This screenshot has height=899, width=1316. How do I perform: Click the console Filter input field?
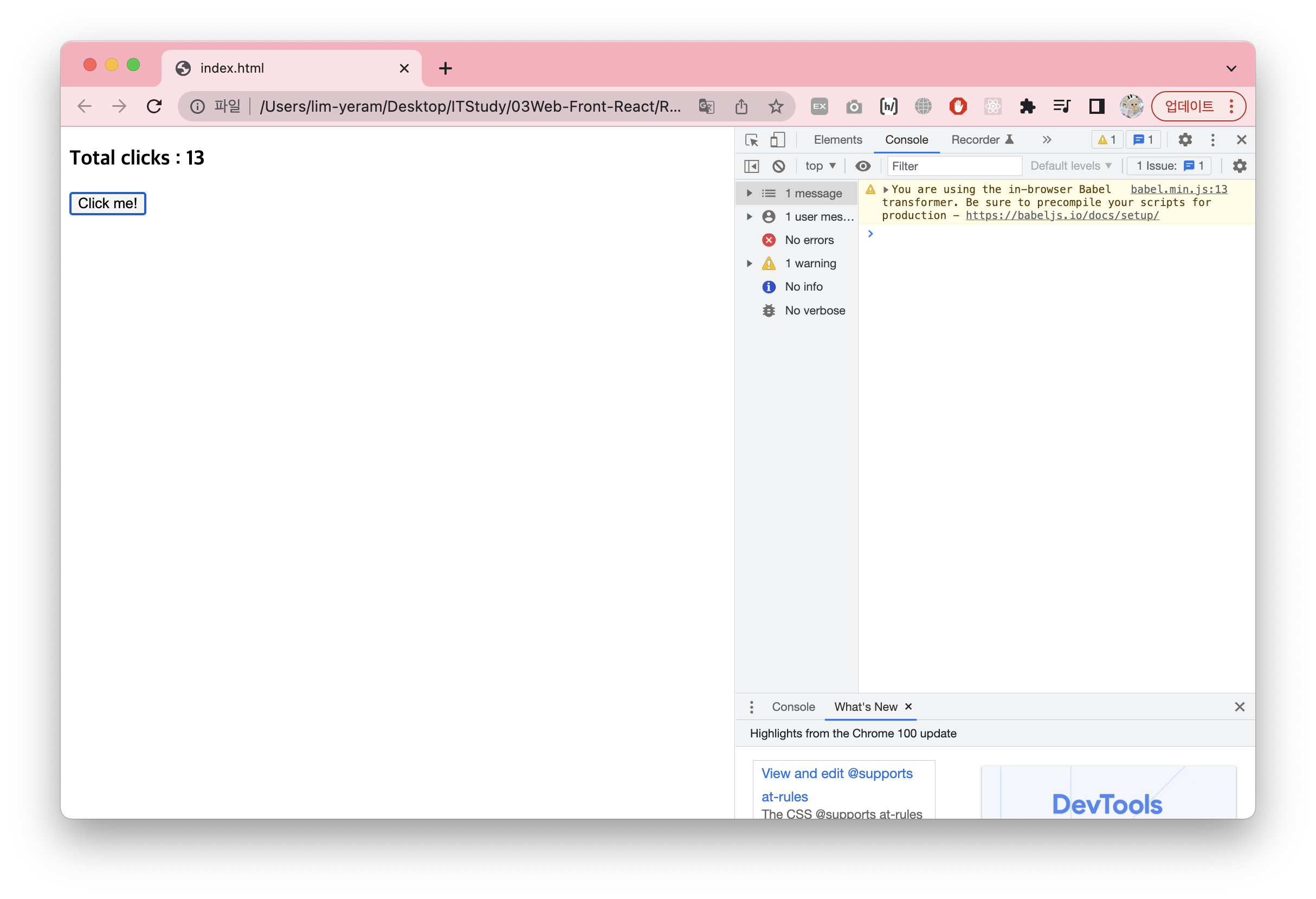point(953,166)
